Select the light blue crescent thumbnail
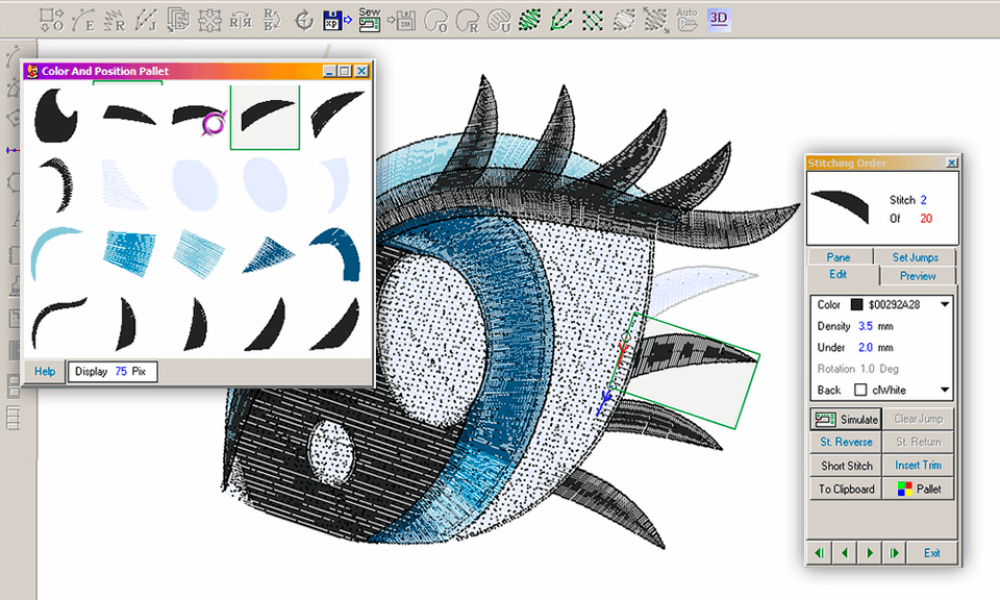The width and height of the screenshot is (1000, 600). point(56,253)
